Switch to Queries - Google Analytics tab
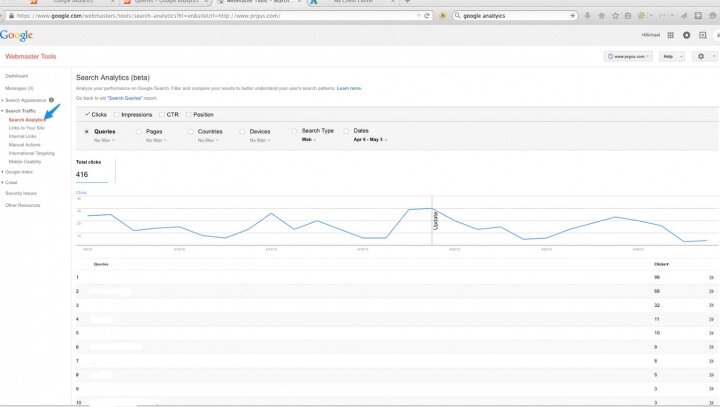The width and height of the screenshot is (720, 407). pyautogui.click(x=167, y=2)
